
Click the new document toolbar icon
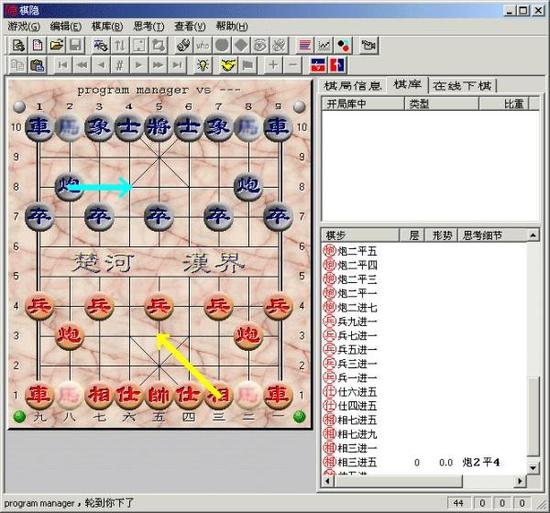(37, 45)
